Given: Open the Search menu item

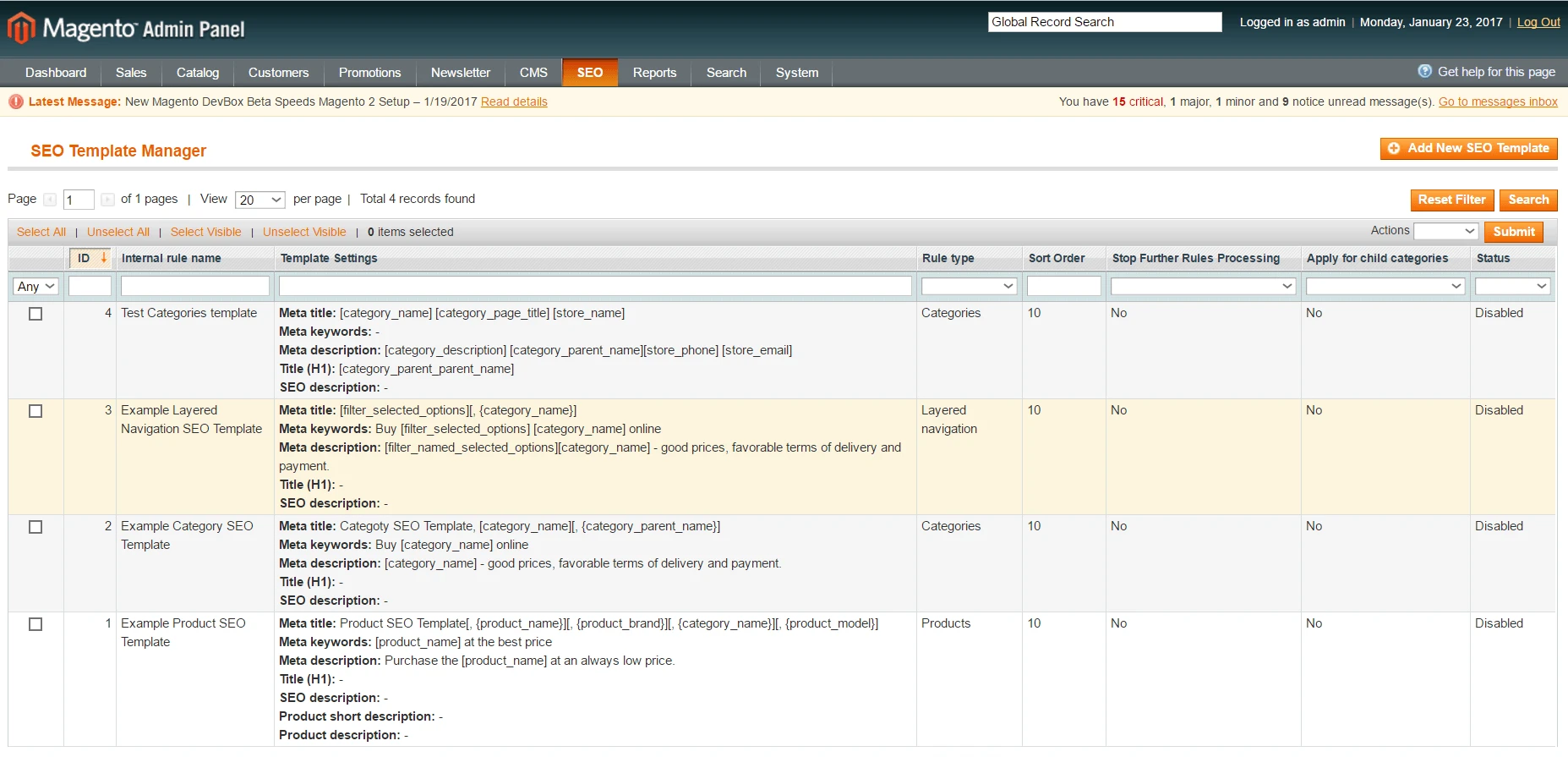Looking at the screenshot, I should (727, 73).
